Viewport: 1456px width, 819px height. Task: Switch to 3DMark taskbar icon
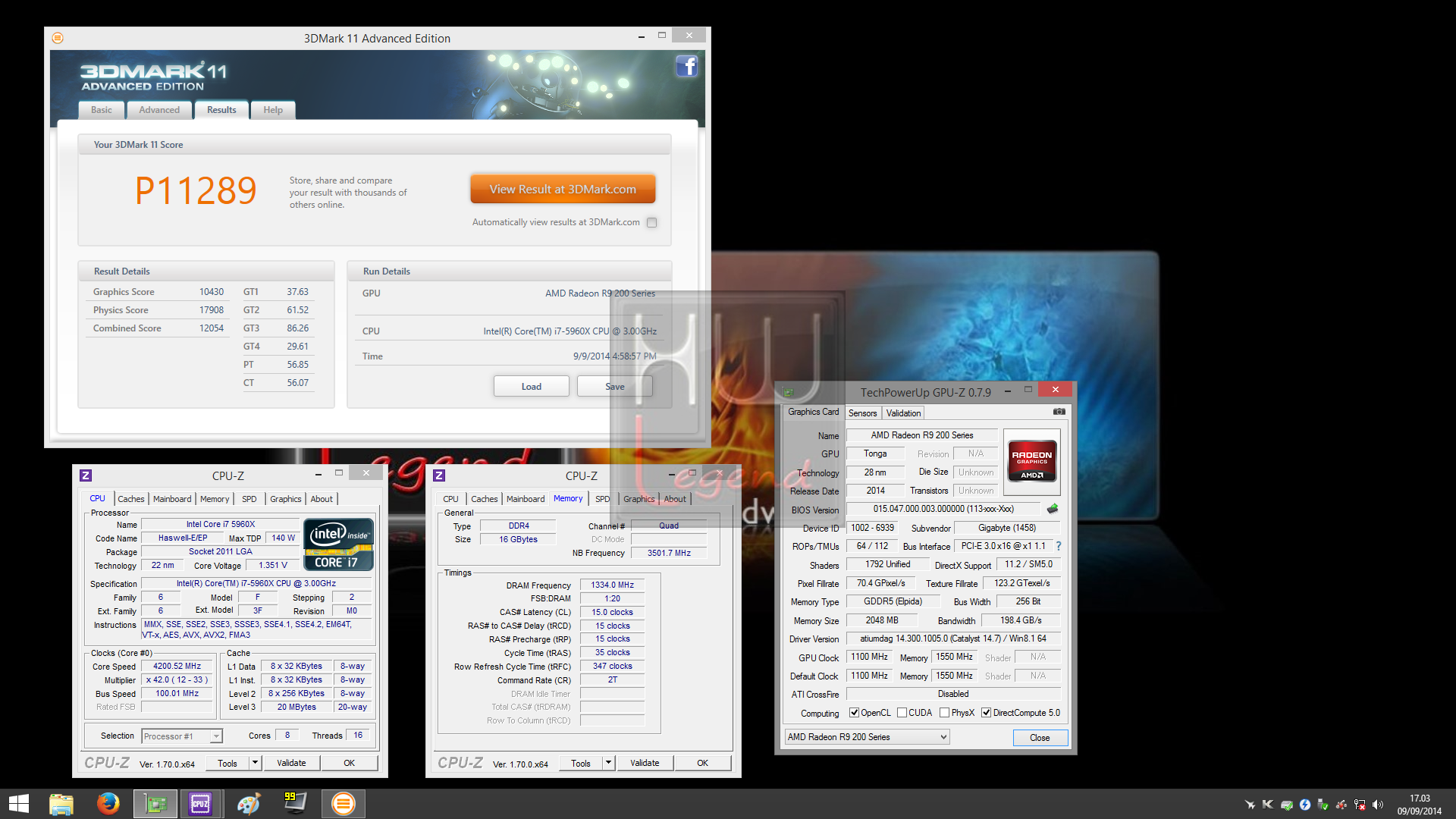[x=343, y=804]
